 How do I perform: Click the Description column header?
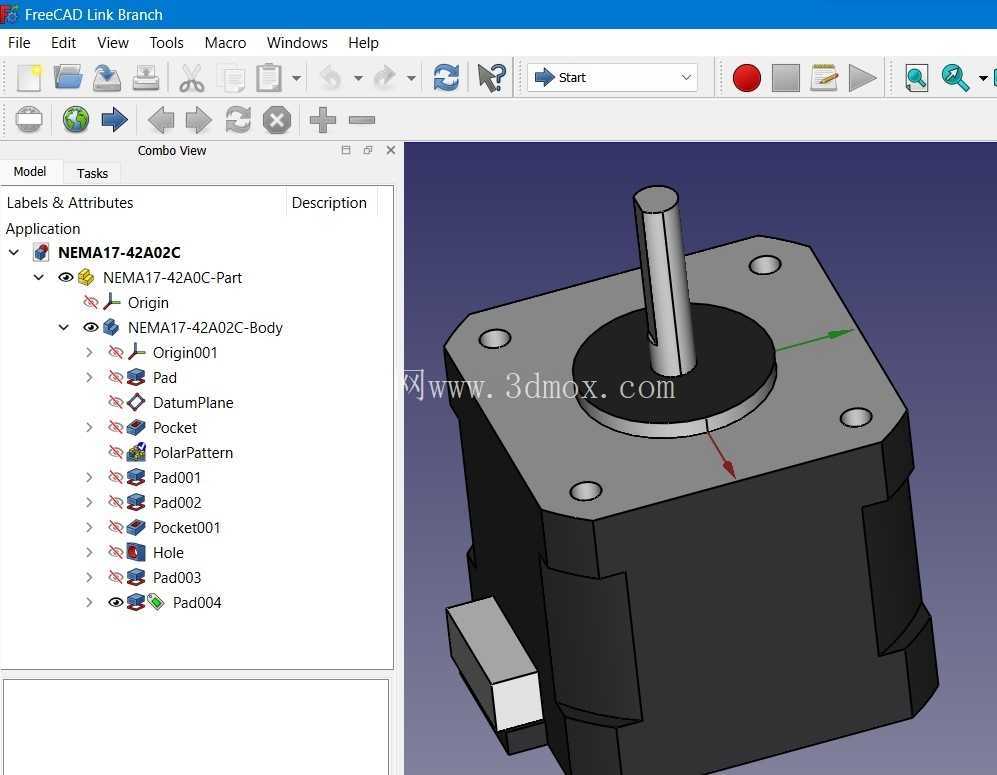click(x=329, y=203)
